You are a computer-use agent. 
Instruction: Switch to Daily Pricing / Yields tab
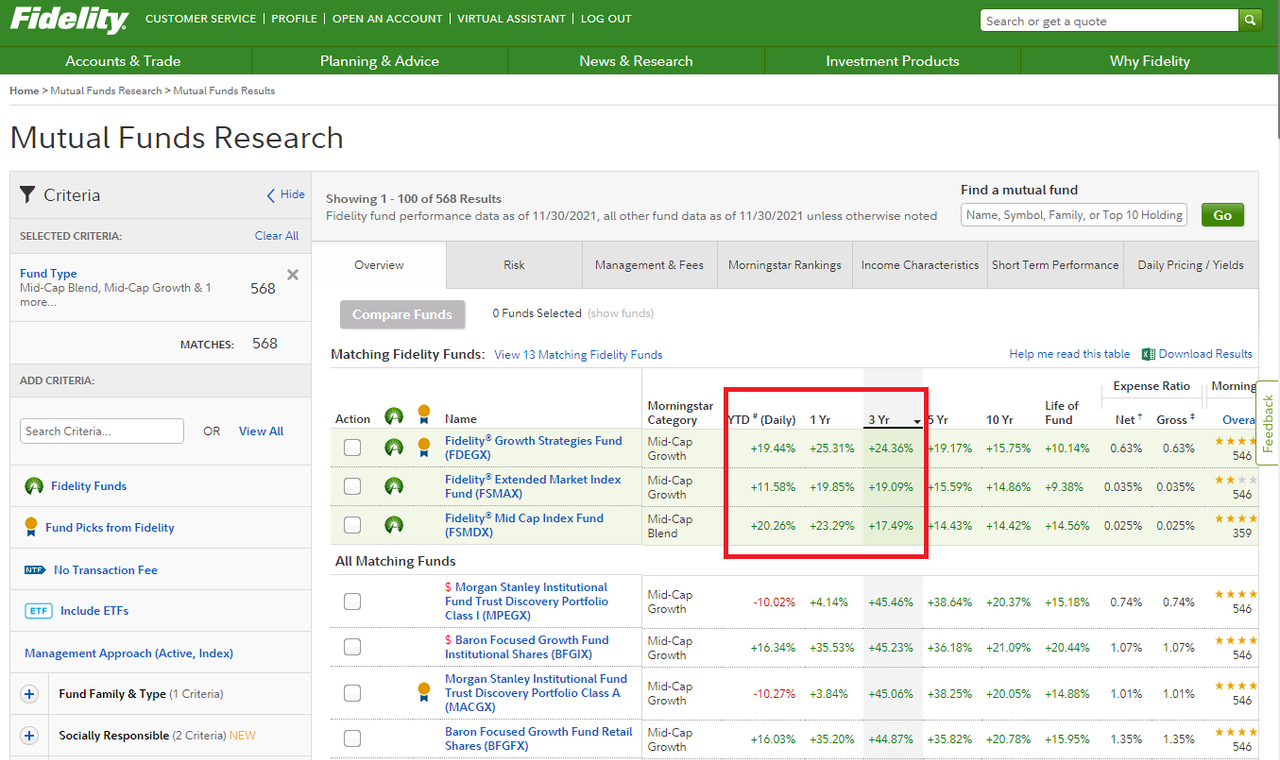pos(1191,265)
